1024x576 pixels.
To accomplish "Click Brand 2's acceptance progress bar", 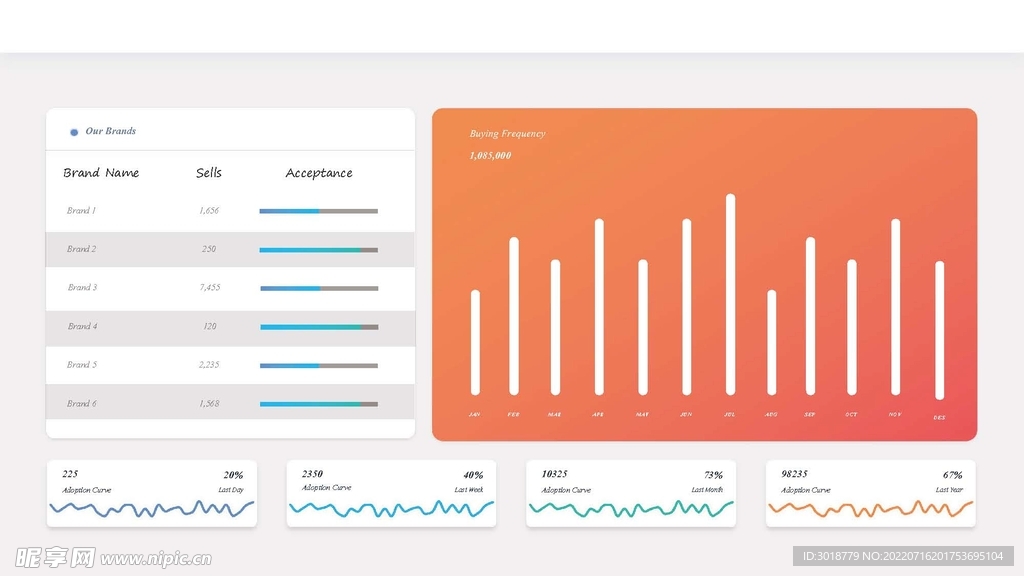I will tap(318, 250).
